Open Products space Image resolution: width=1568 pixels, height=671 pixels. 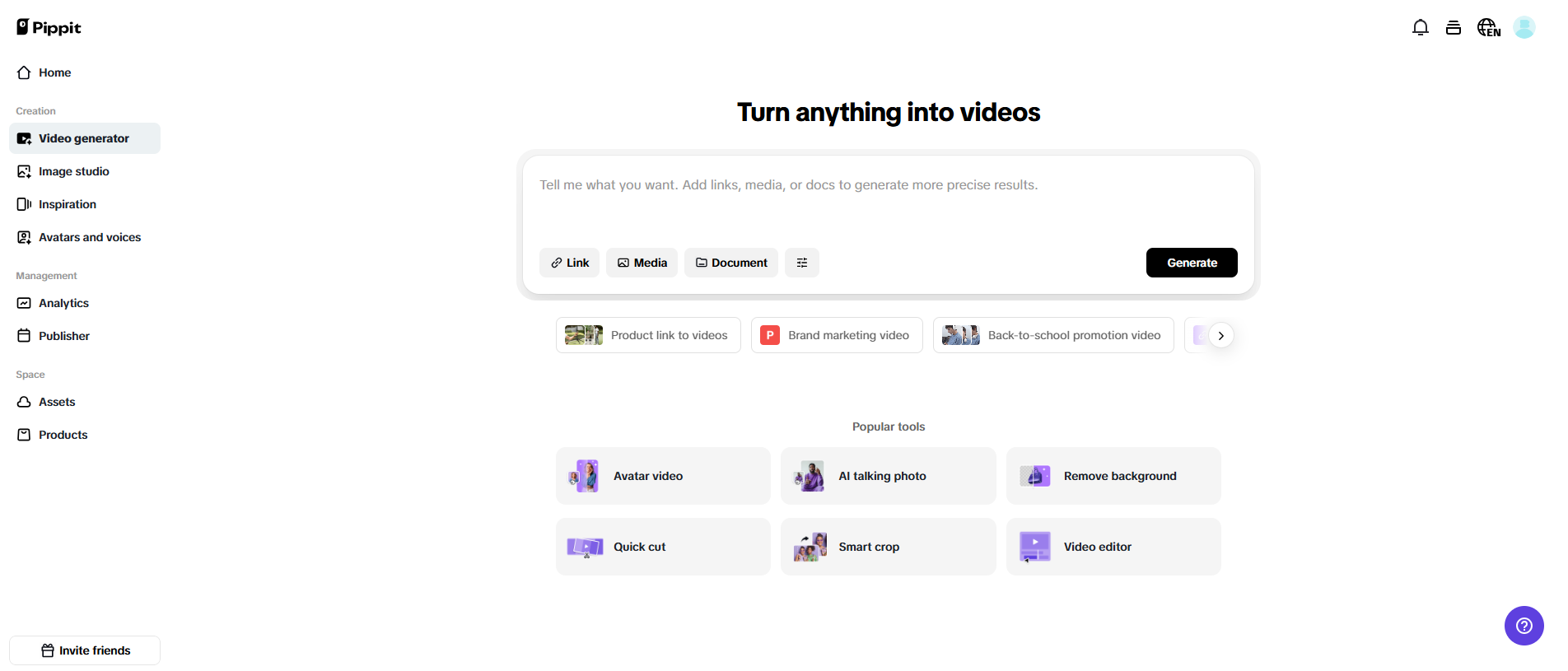click(85, 435)
